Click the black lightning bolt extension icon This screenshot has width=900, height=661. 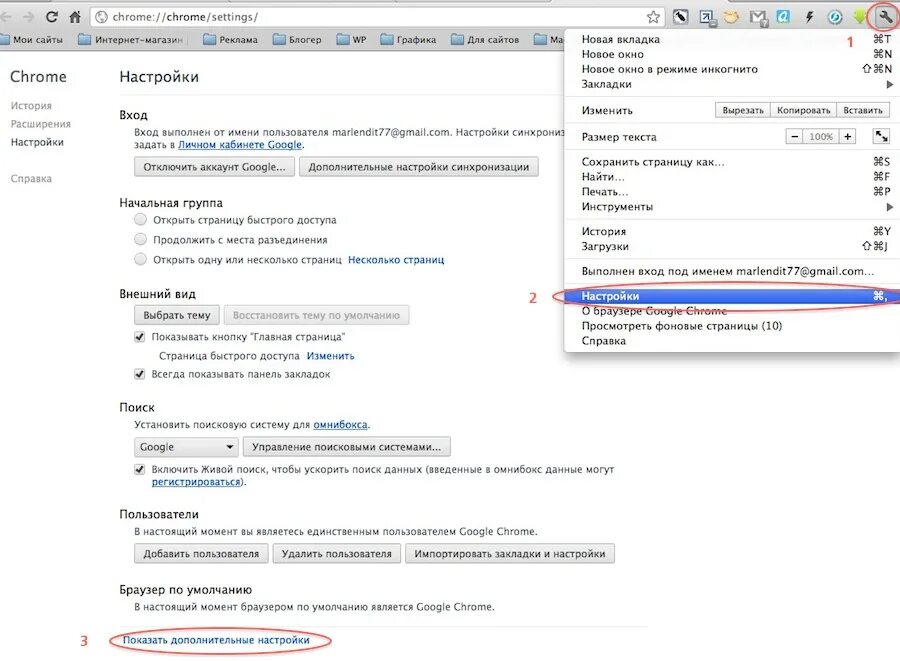pyautogui.click(x=809, y=17)
